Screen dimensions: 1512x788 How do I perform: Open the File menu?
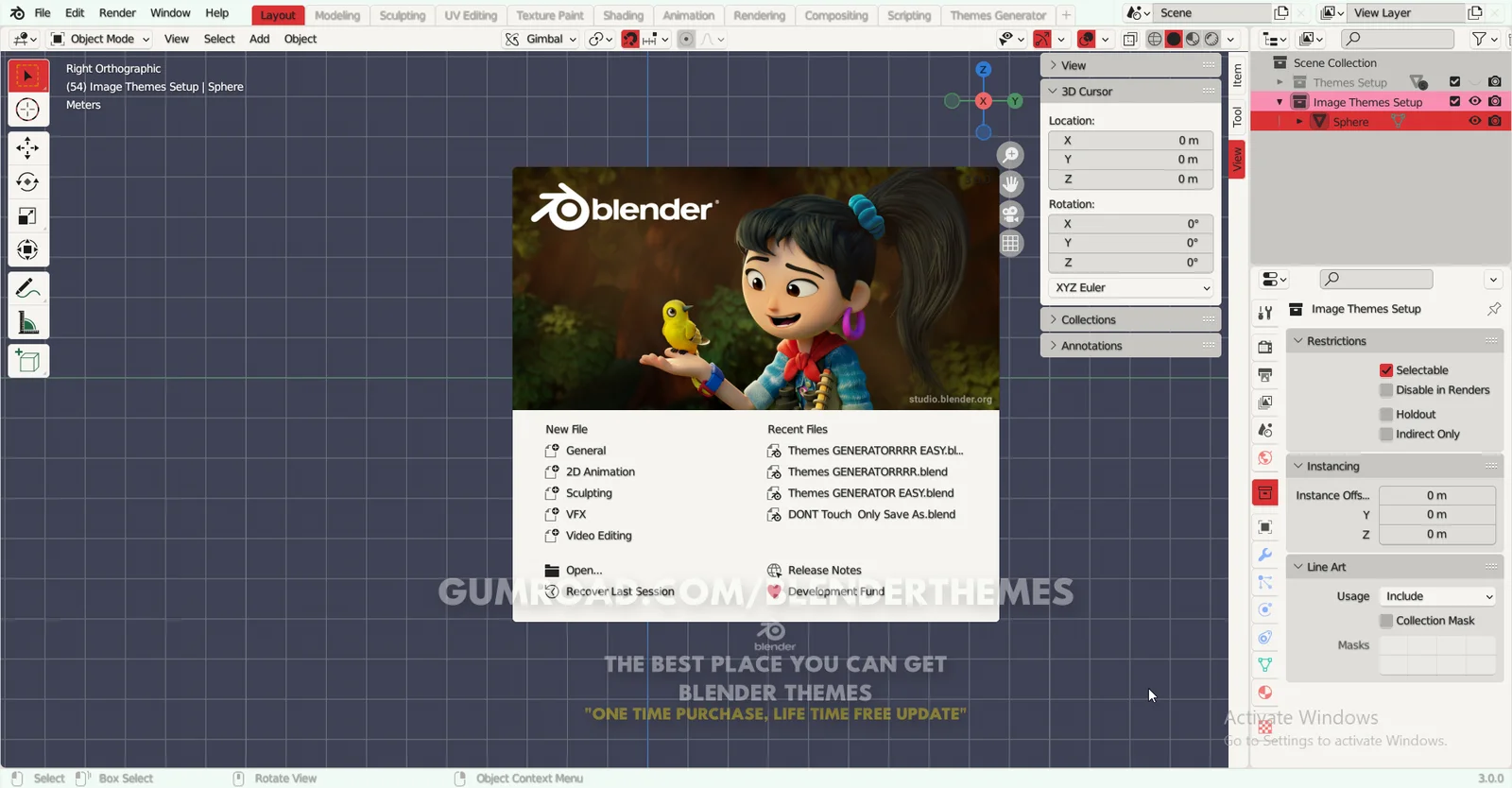coord(43,13)
